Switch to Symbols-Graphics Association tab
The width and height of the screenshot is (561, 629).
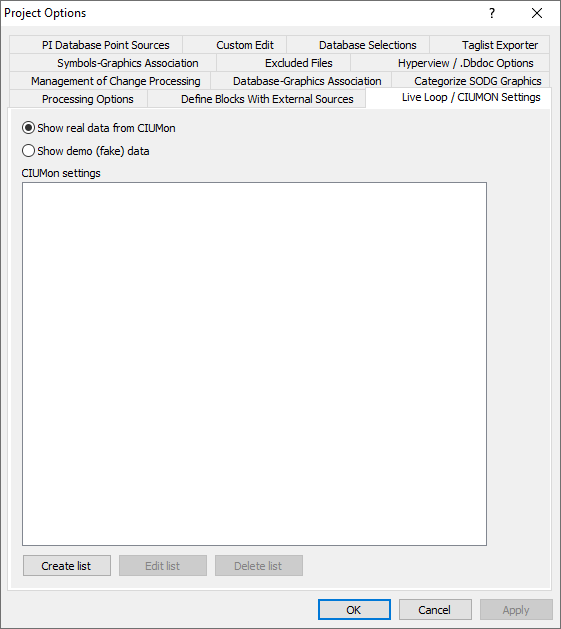(113, 63)
